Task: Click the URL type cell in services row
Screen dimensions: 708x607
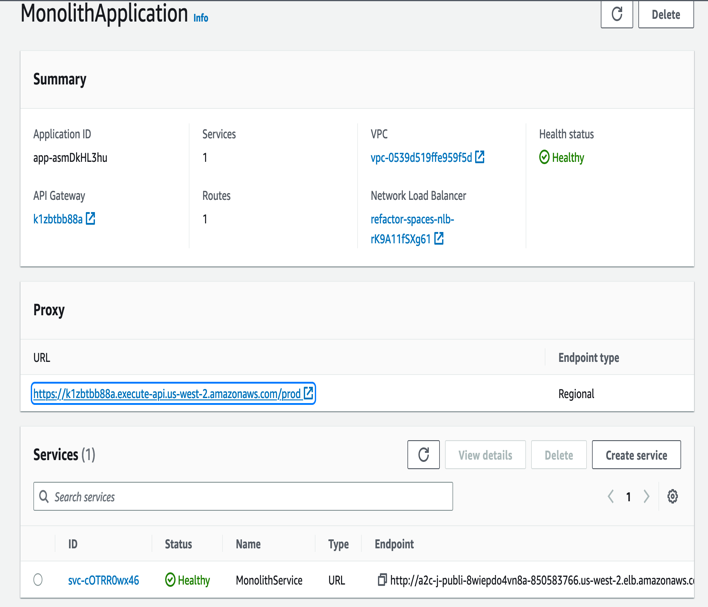Action: point(336,580)
